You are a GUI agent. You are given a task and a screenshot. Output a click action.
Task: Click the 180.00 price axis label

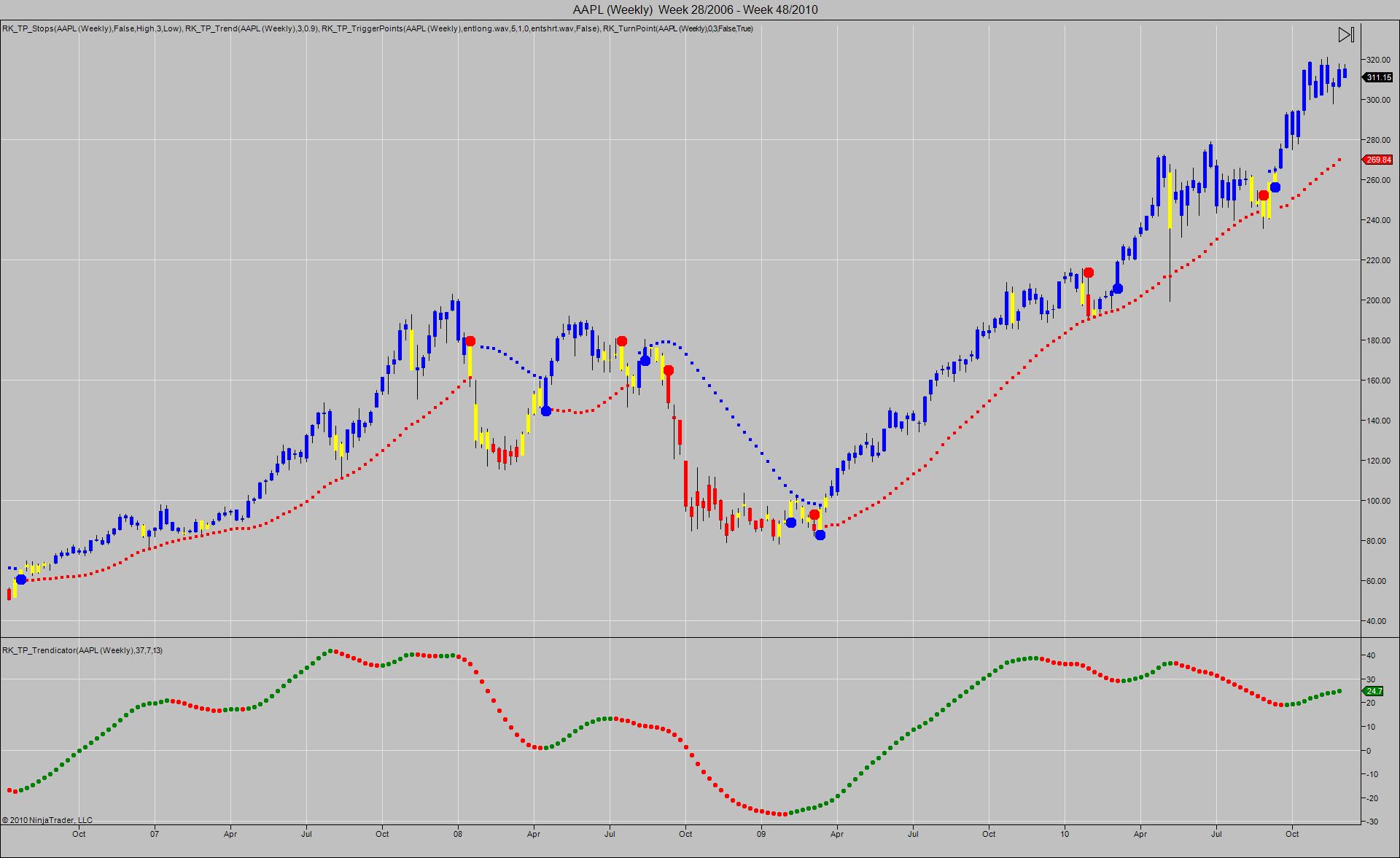[1378, 340]
